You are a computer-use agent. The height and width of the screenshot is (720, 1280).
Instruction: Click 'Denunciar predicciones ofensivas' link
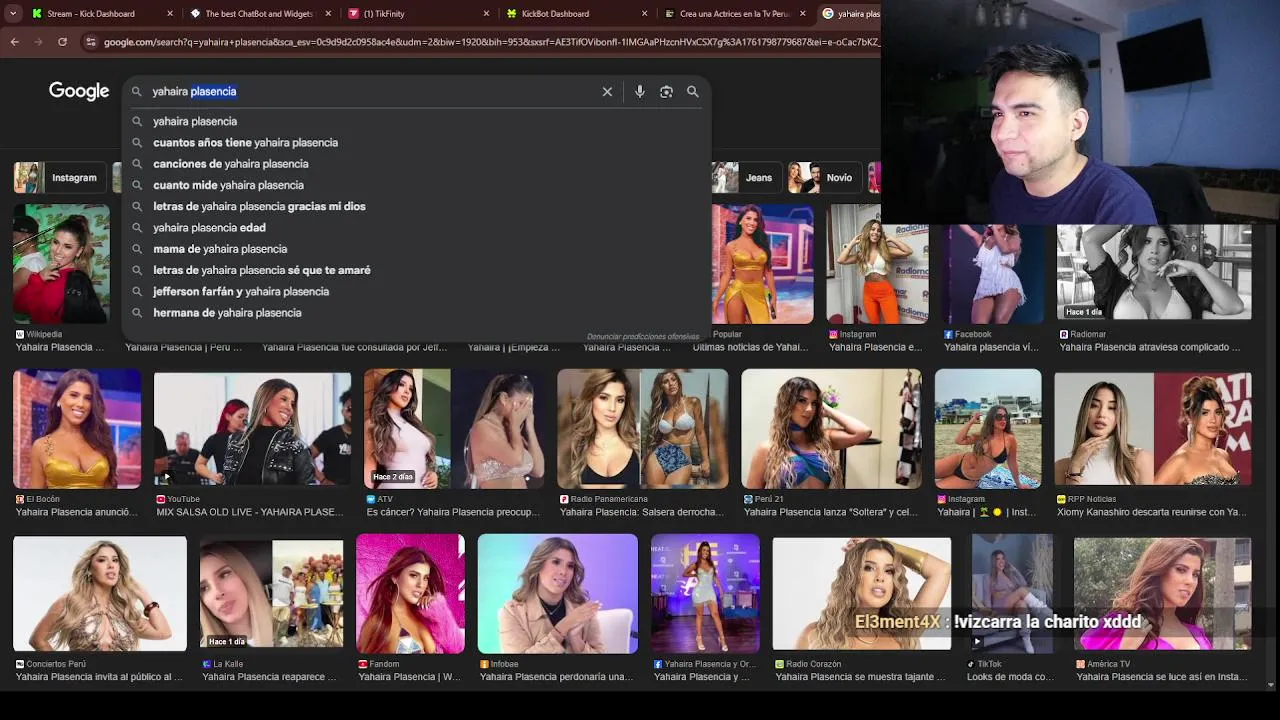click(x=642, y=336)
